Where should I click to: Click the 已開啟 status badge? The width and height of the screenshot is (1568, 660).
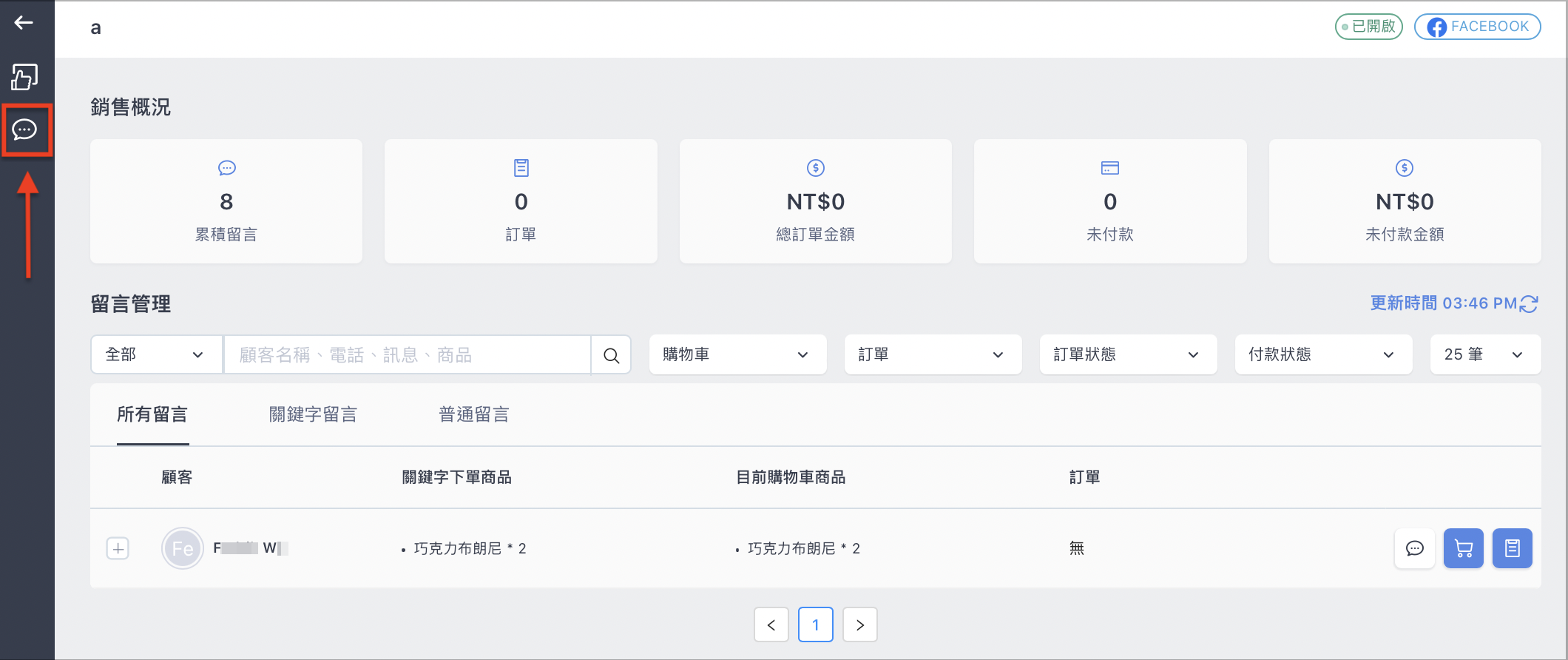(x=1369, y=27)
